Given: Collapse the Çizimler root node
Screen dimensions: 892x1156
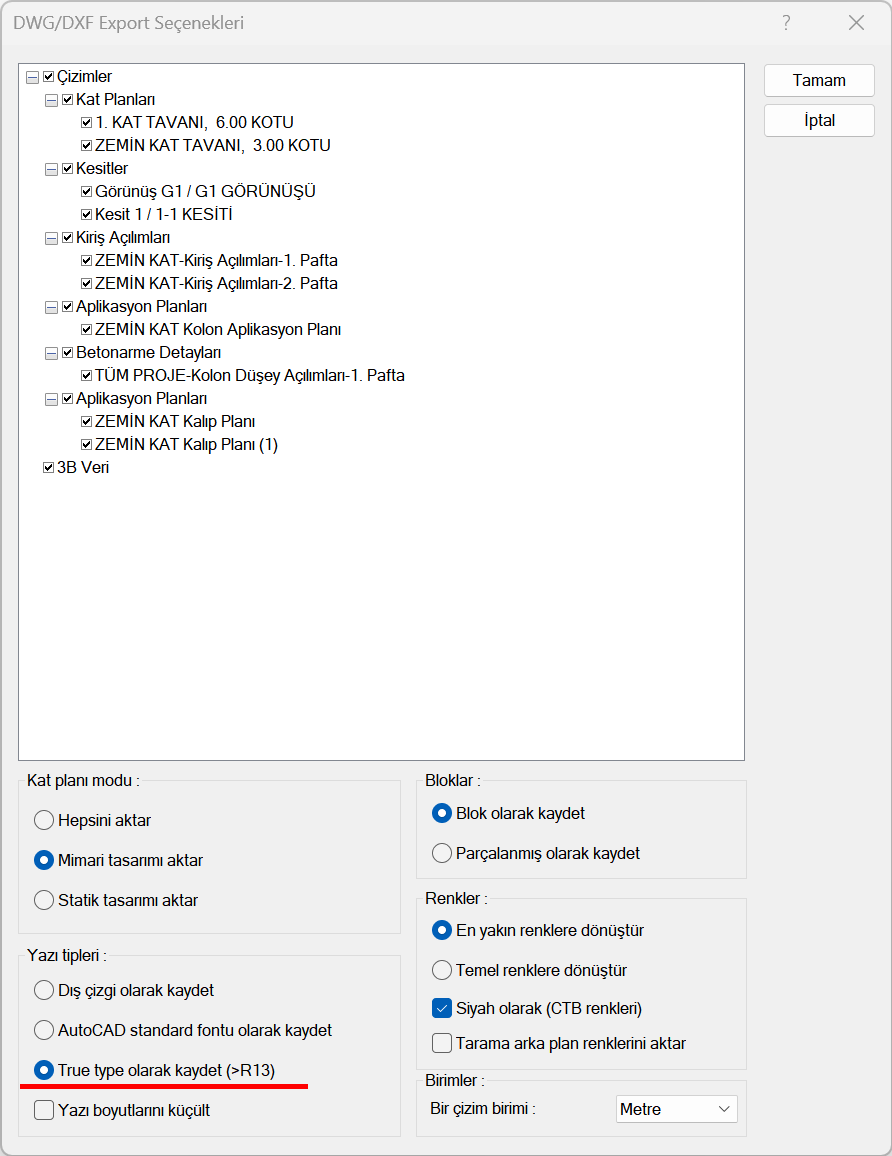Looking at the screenshot, I should [x=33, y=77].
